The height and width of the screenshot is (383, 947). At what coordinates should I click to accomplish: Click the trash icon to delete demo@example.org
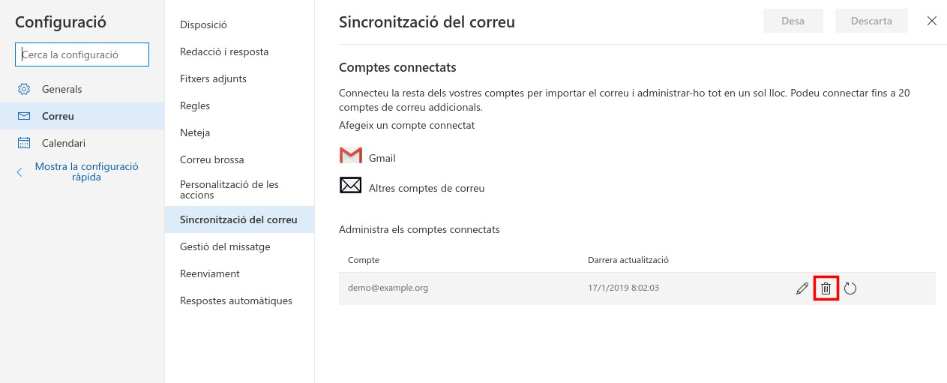tap(826, 289)
